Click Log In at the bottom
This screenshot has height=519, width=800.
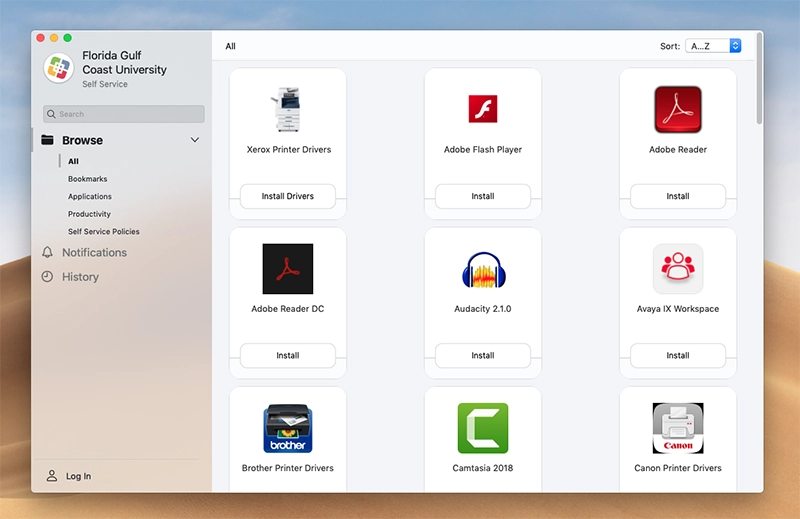point(78,476)
